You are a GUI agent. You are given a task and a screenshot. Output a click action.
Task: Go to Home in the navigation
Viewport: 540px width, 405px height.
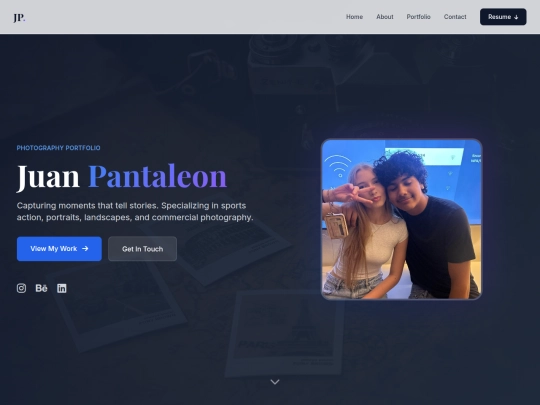[354, 17]
